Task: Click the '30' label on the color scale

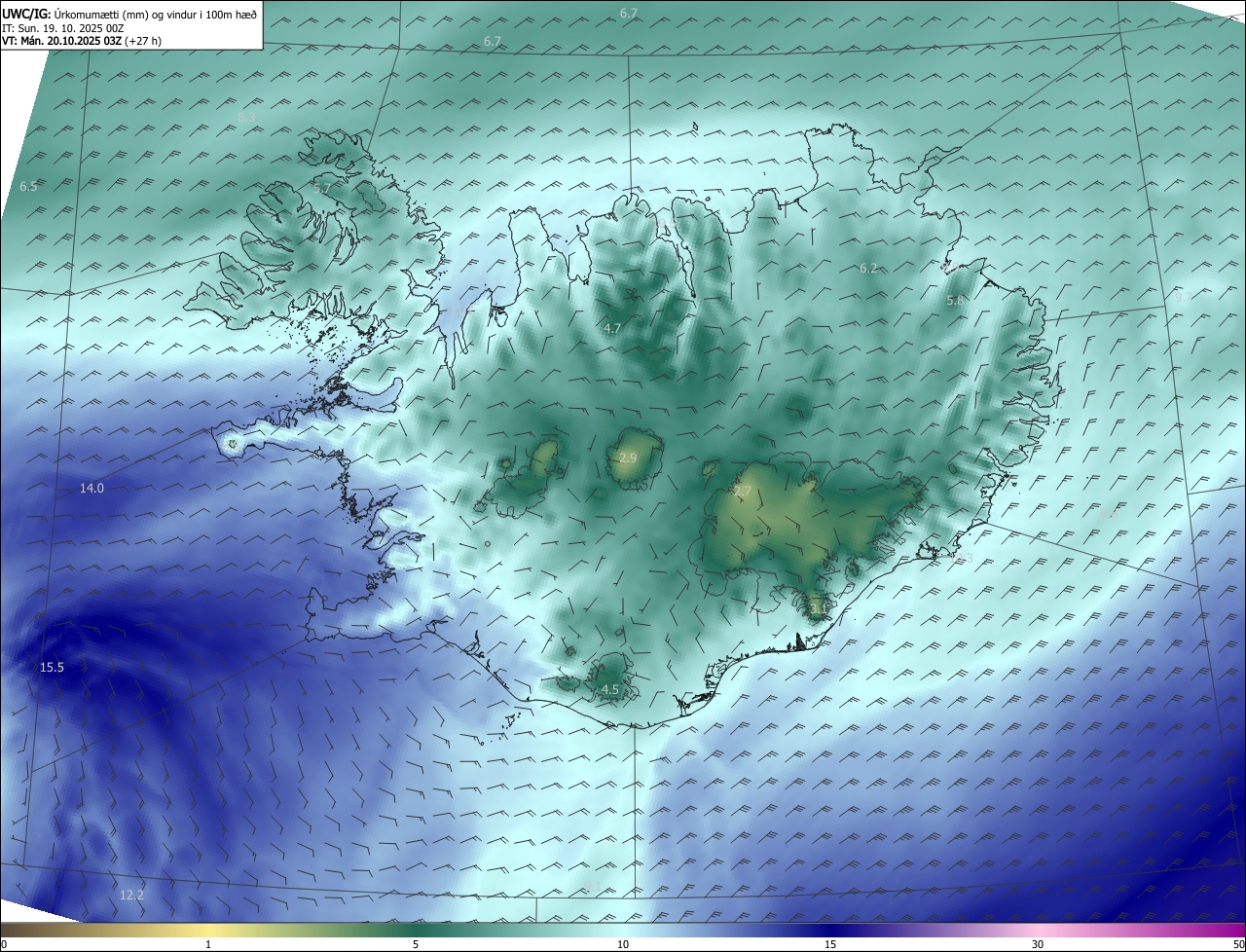Action: pos(1038,944)
